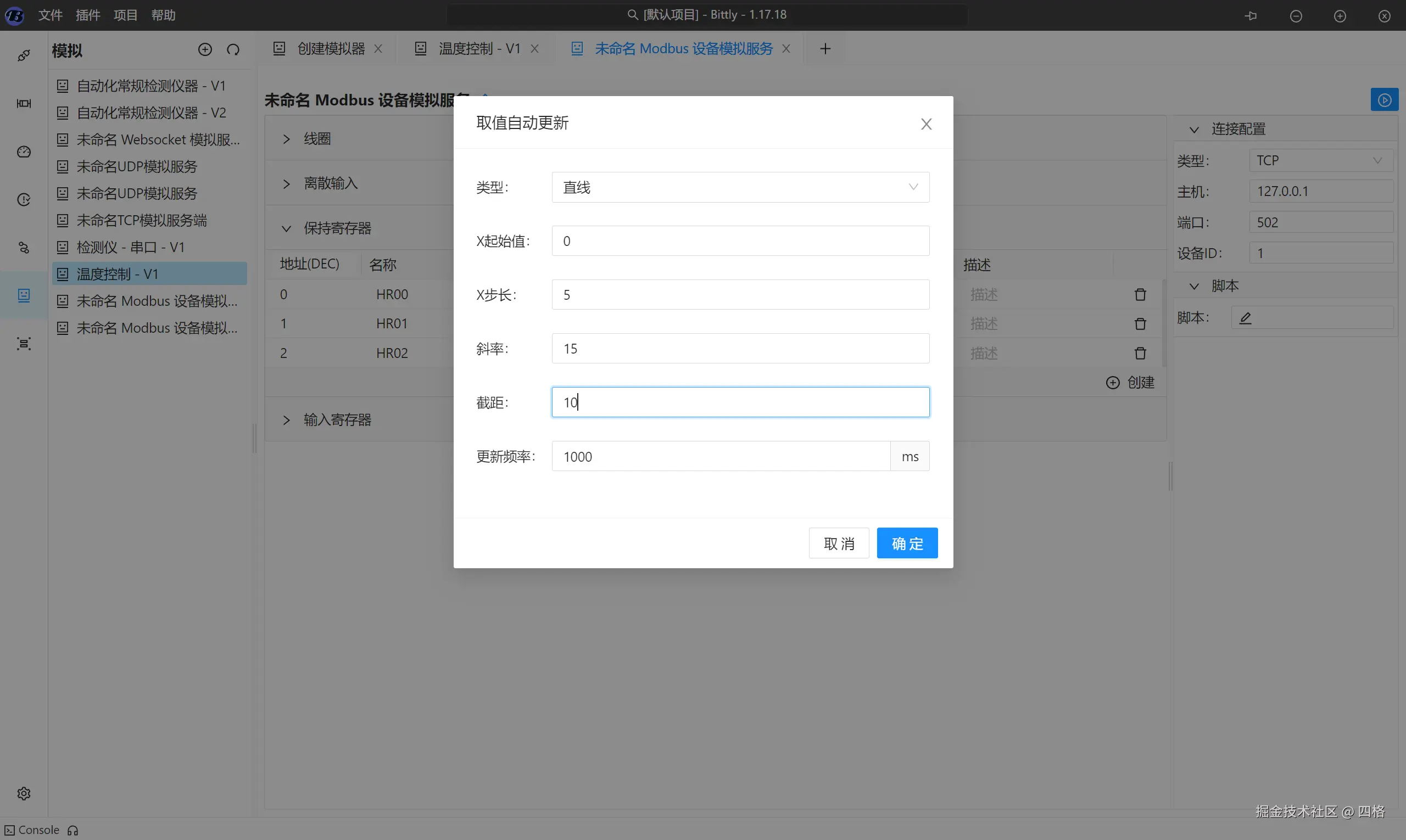This screenshot has width=1406, height=840.
Task: Click the refresh simulator list icon
Action: [x=233, y=50]
